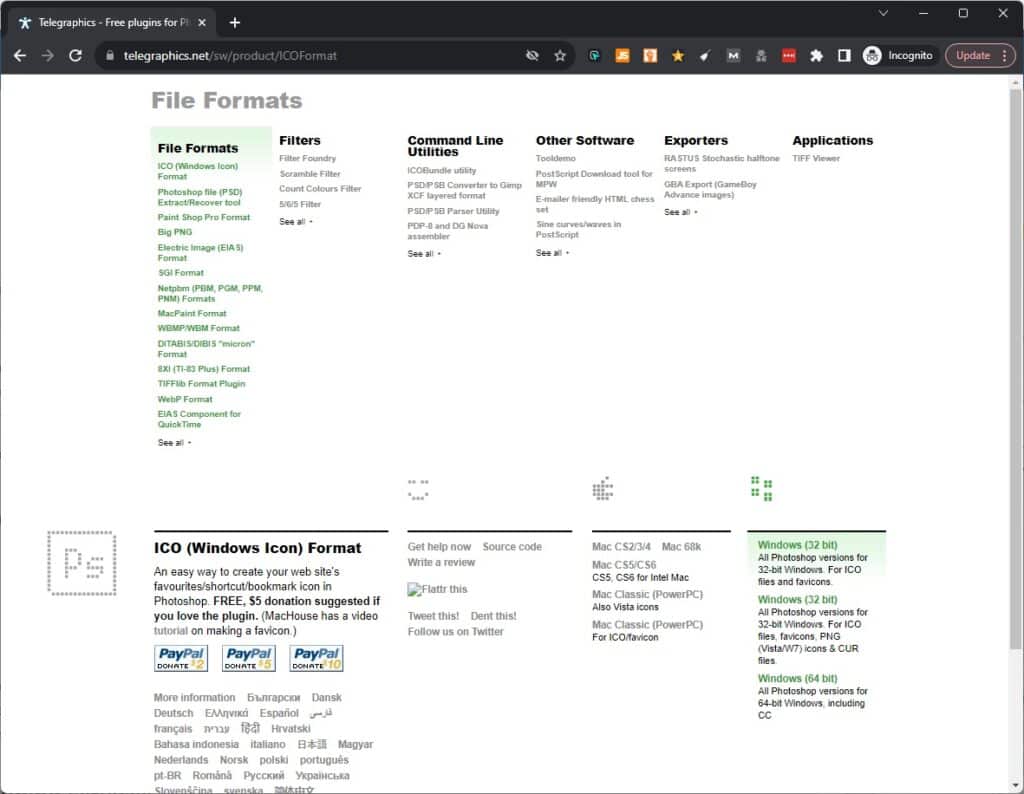The width and height of the screenshot is (1024, 794).
Task: Click the Write a review link
Action: (x=441, y=563)
